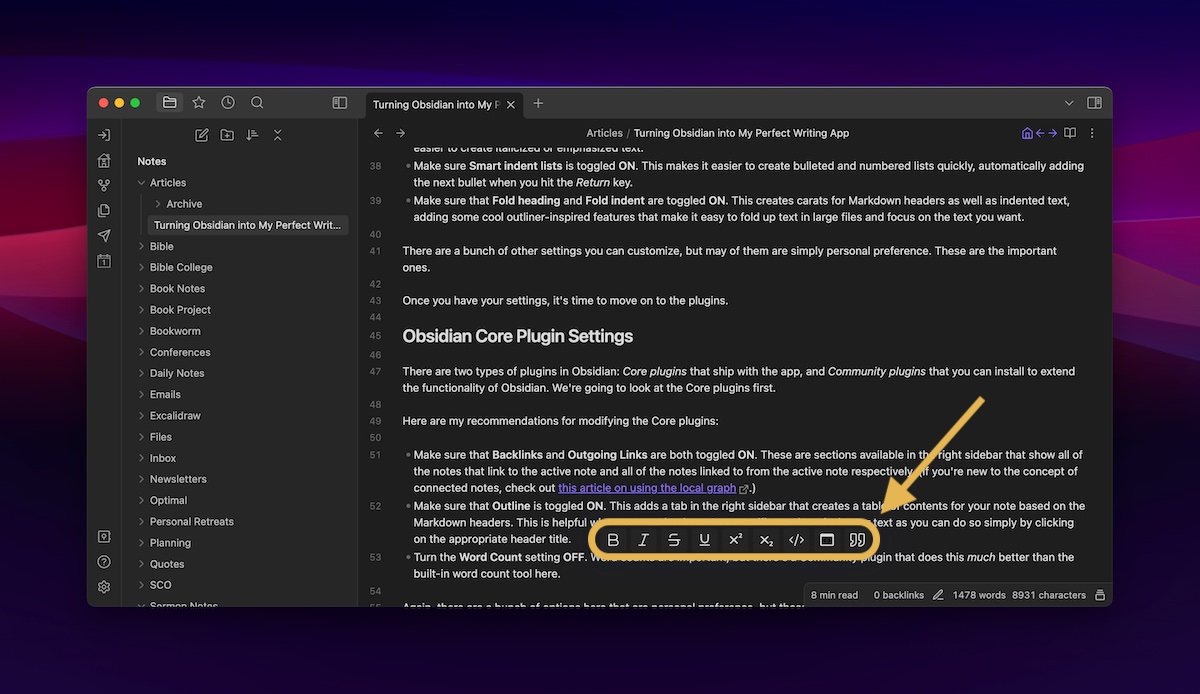Viewport: 1200px width, 694px height.
Task: Click the purple home icon in header
Action: 1027,133
